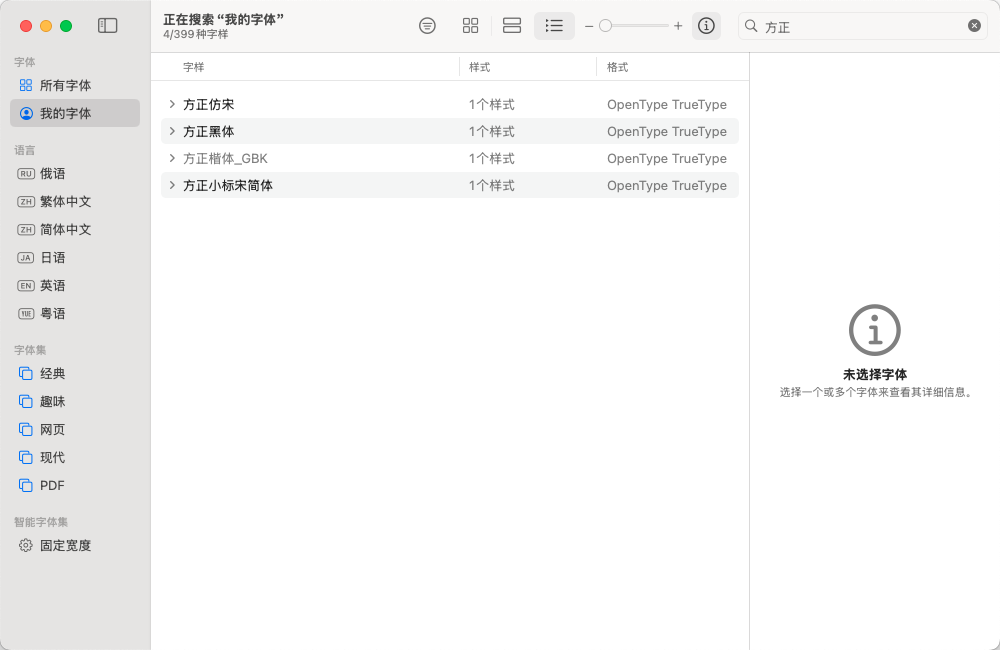The width and height of the screenshot is (1000, 650).
Task: Click inside the 方正 search field
Action: pos(860,27)
